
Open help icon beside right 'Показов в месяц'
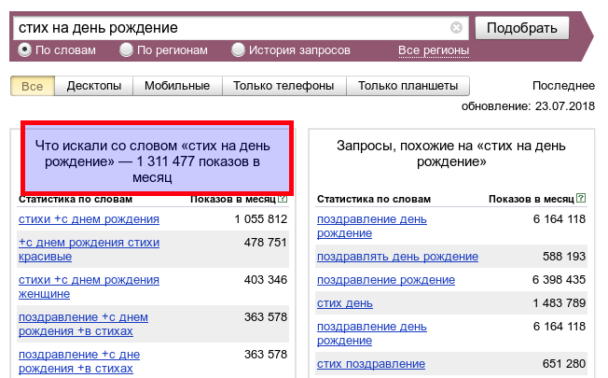(x=581, y=198)
